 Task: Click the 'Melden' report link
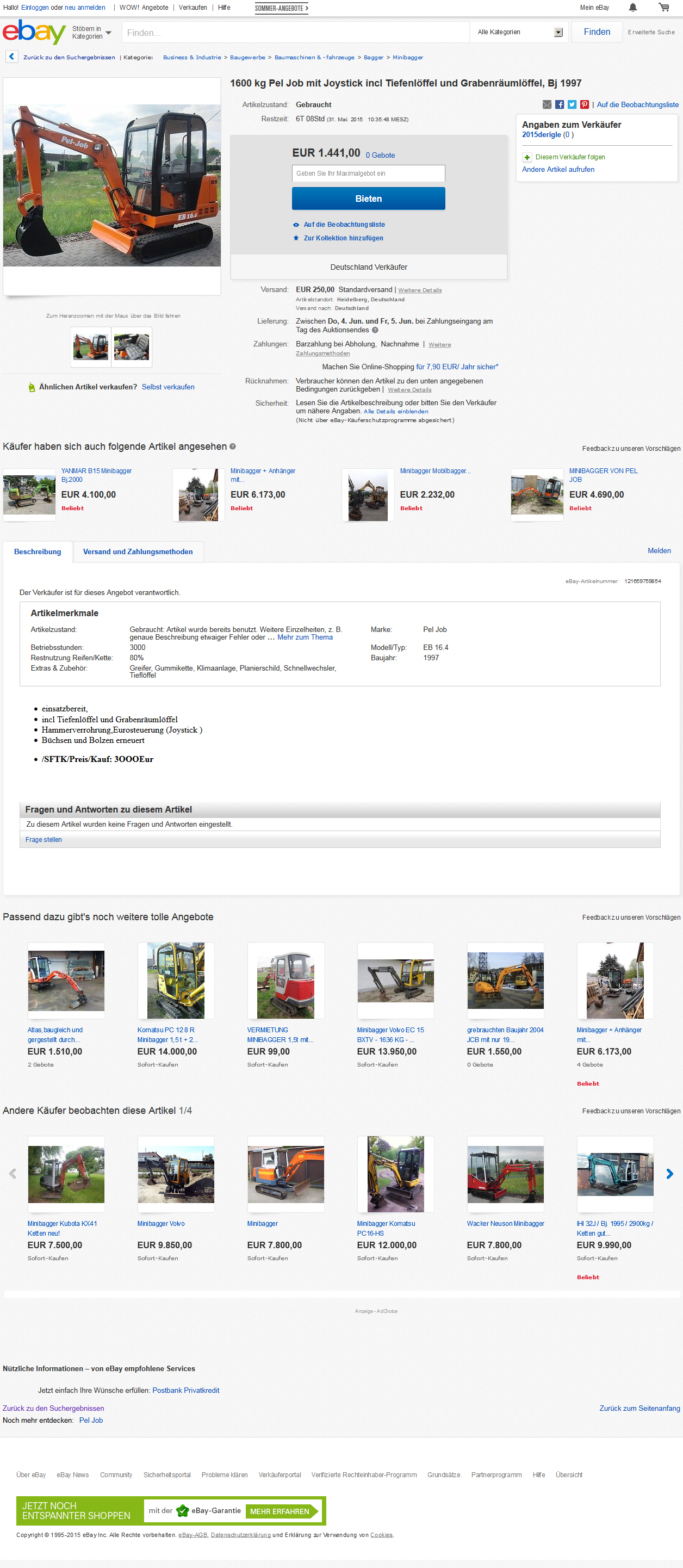[659, 551]
